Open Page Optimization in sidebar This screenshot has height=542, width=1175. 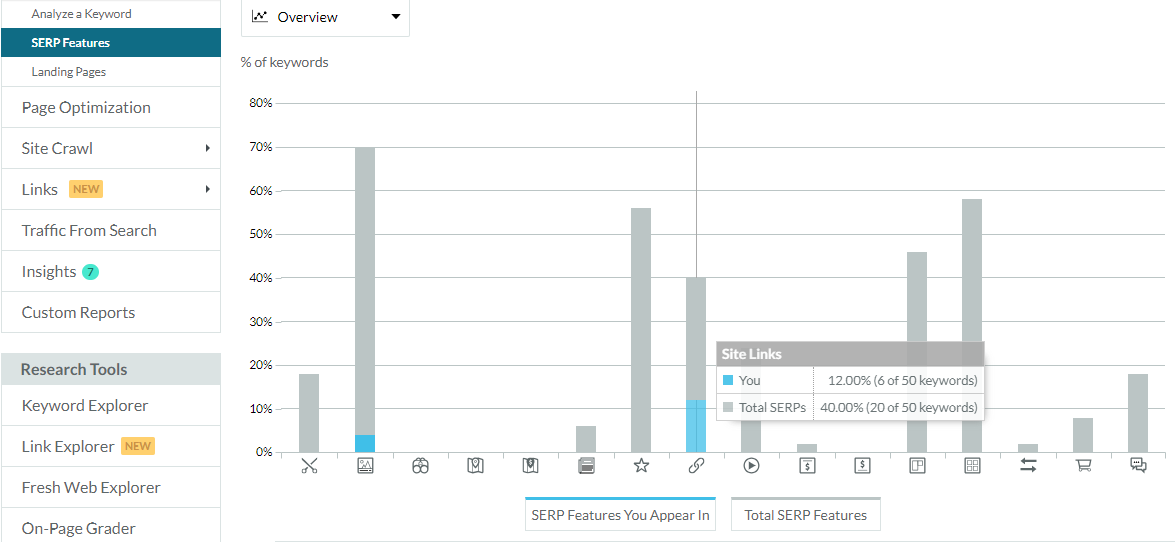(86, 108)
